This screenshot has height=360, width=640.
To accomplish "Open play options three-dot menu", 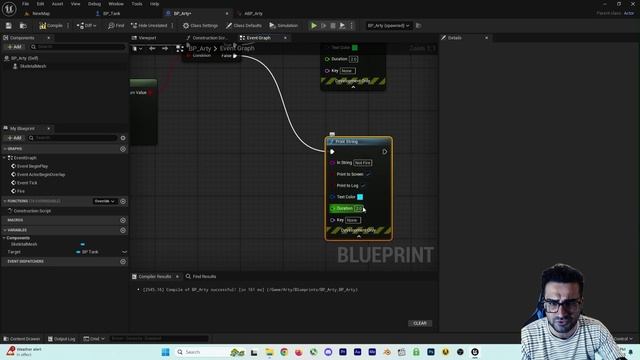I will point(351,25).
